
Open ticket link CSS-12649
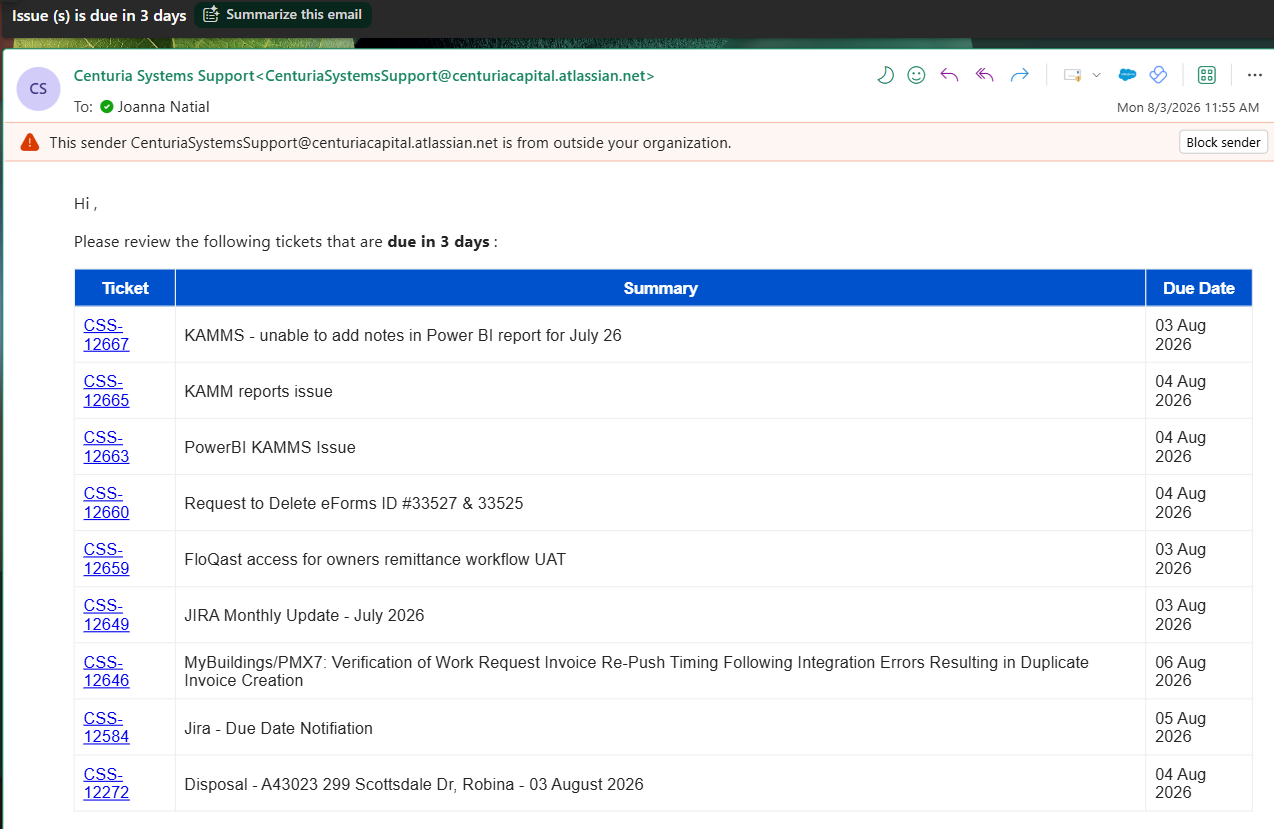[x=106, y=615]
